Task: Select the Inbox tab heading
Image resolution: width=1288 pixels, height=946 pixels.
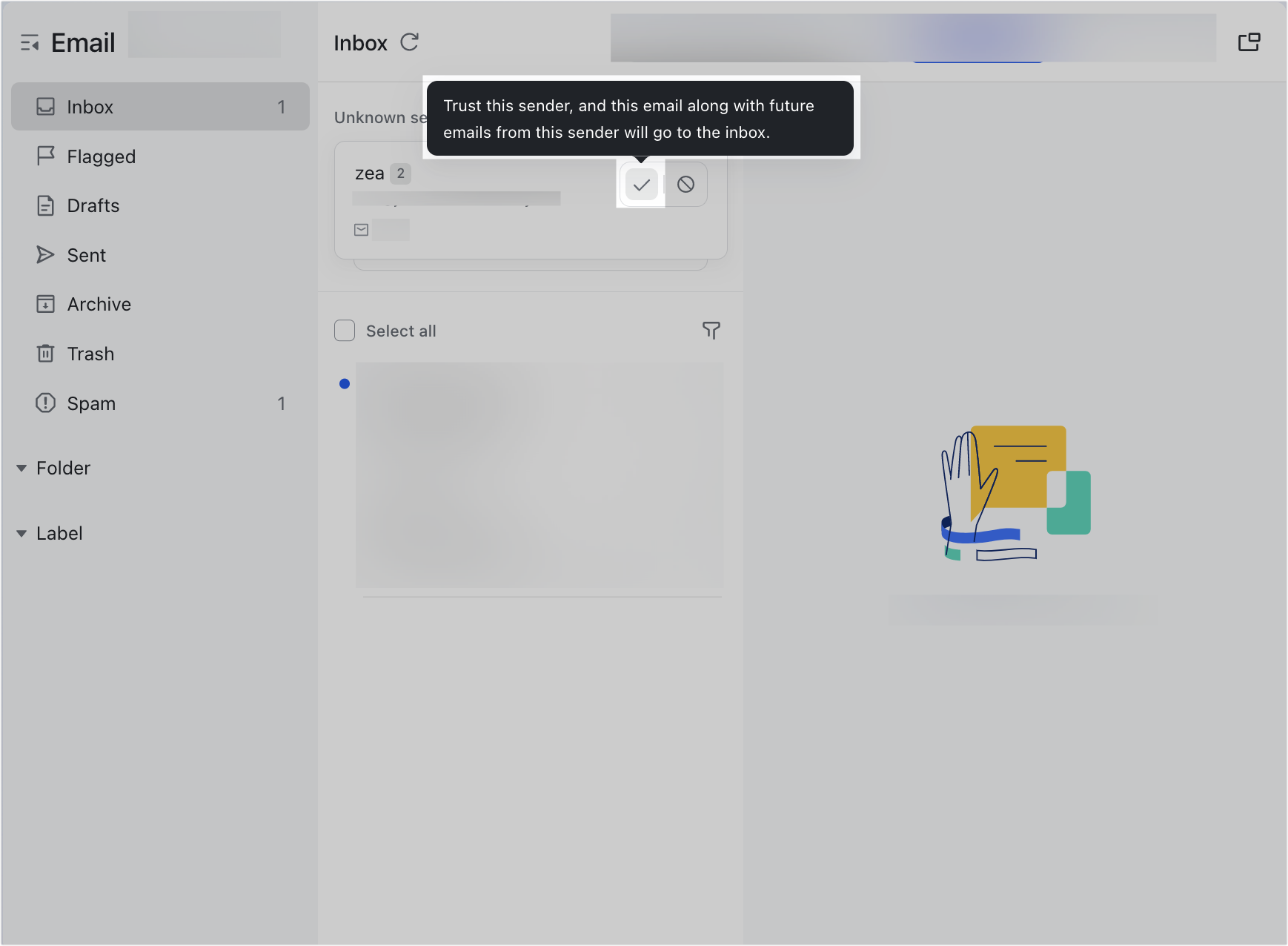Action: coord(360,42)
